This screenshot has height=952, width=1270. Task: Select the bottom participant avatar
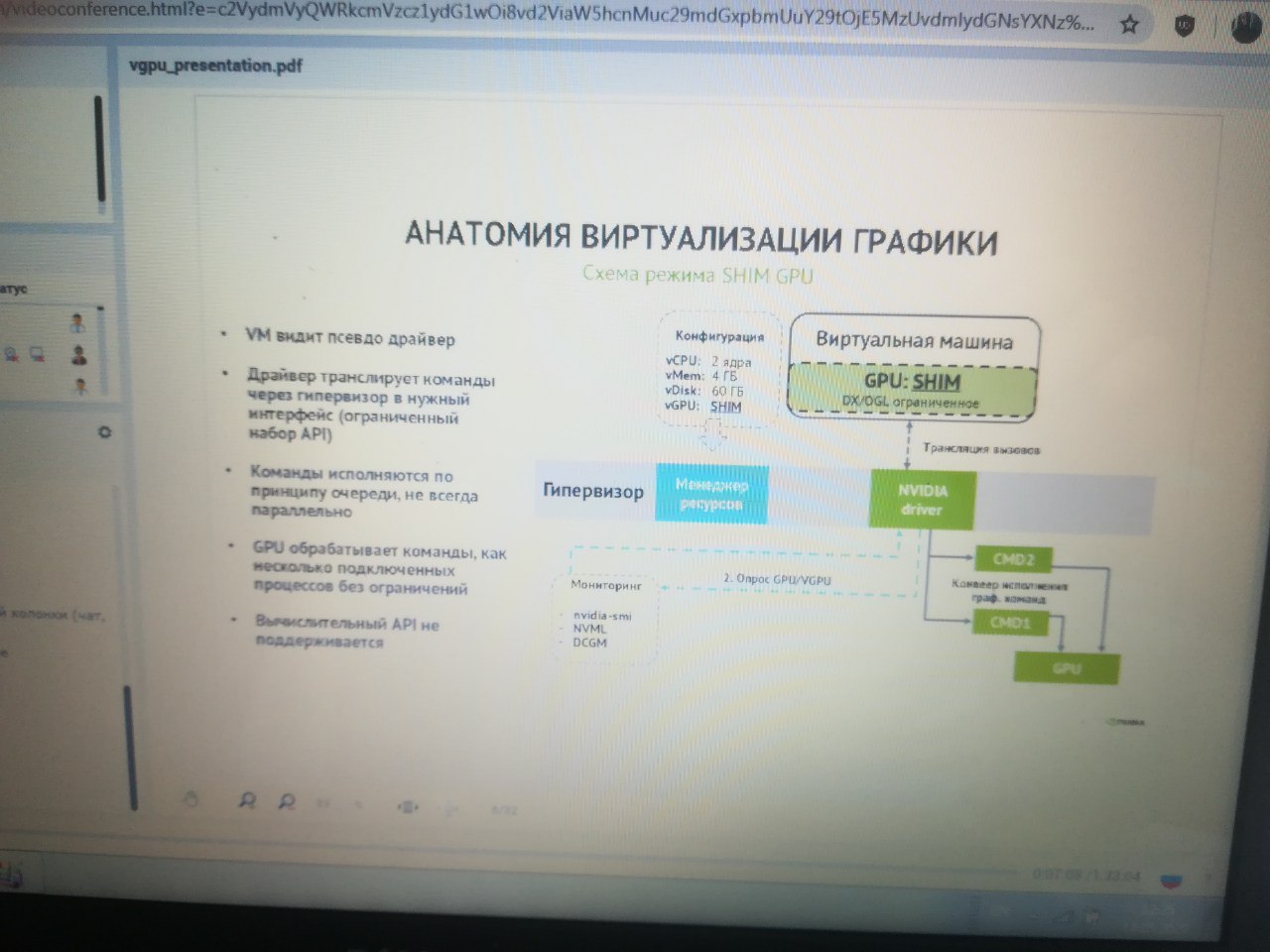[80, 385]
